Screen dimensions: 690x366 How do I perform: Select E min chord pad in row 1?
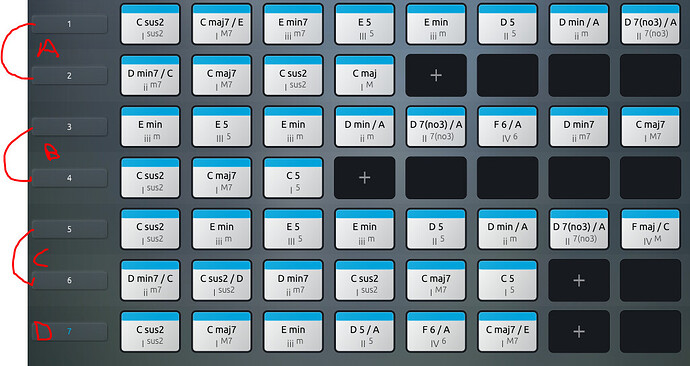coord(436,24)
